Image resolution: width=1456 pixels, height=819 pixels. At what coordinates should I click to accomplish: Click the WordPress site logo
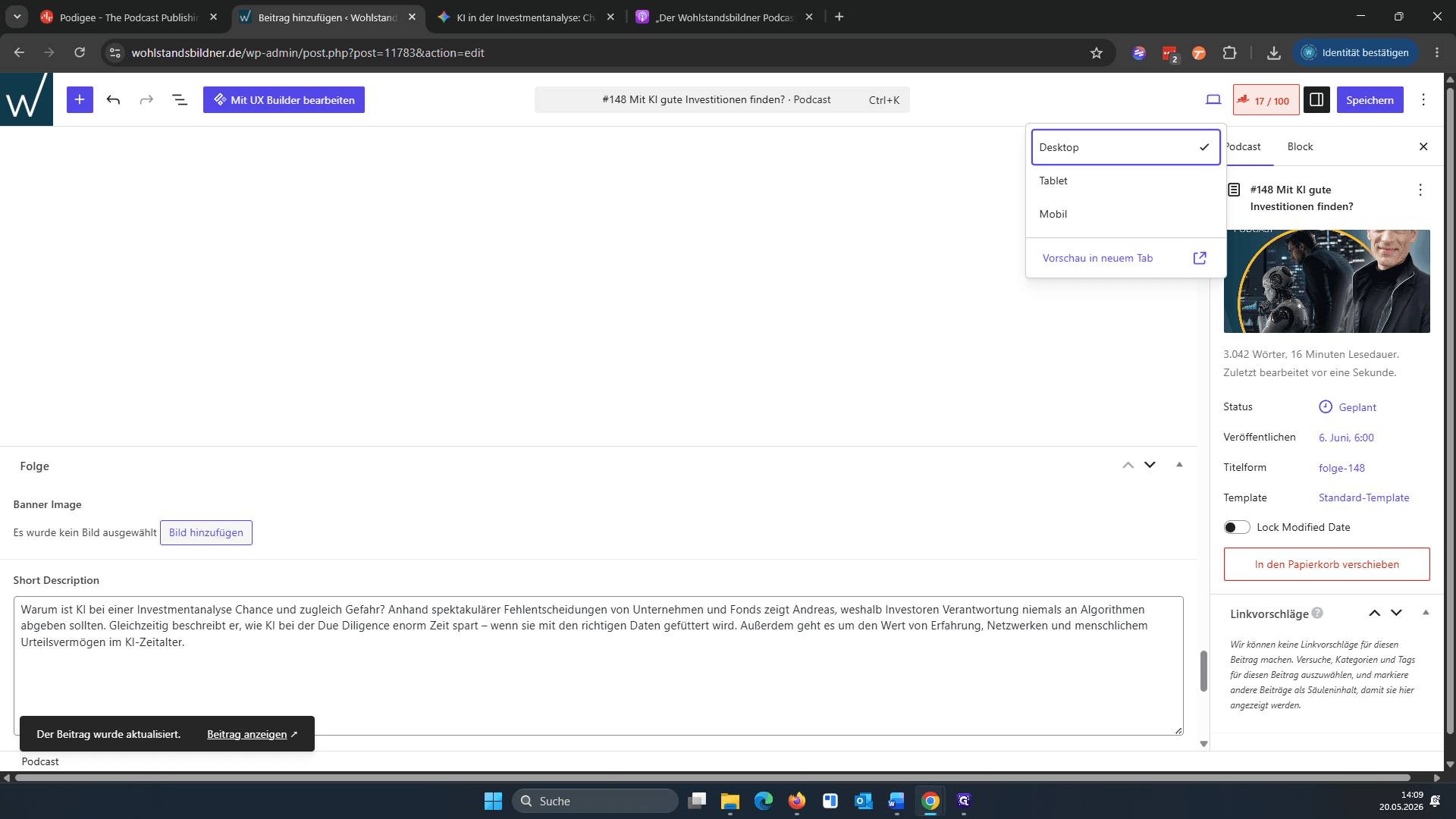click(27, 99)
